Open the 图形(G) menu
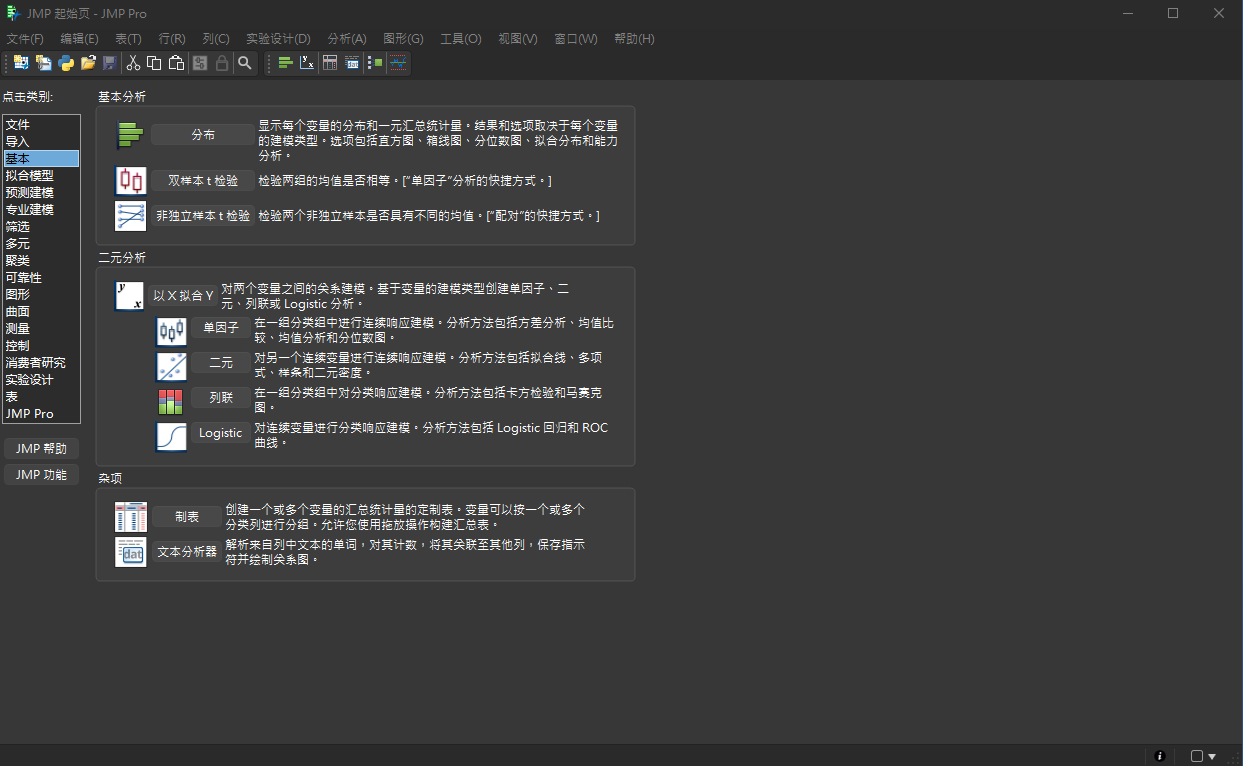The image size is (1243, 766). (404, 39)
